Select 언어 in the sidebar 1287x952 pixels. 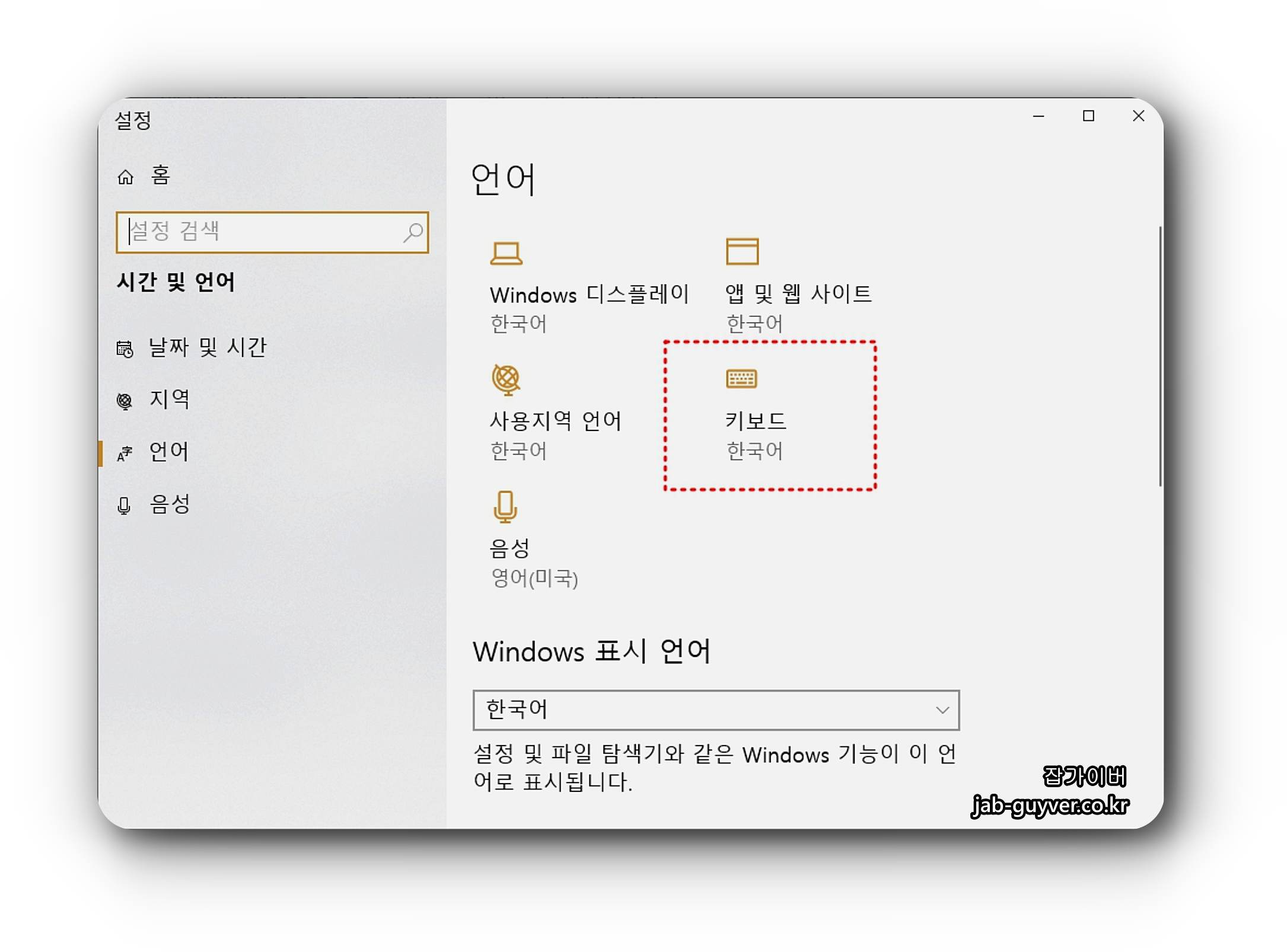tap(169, 452)
